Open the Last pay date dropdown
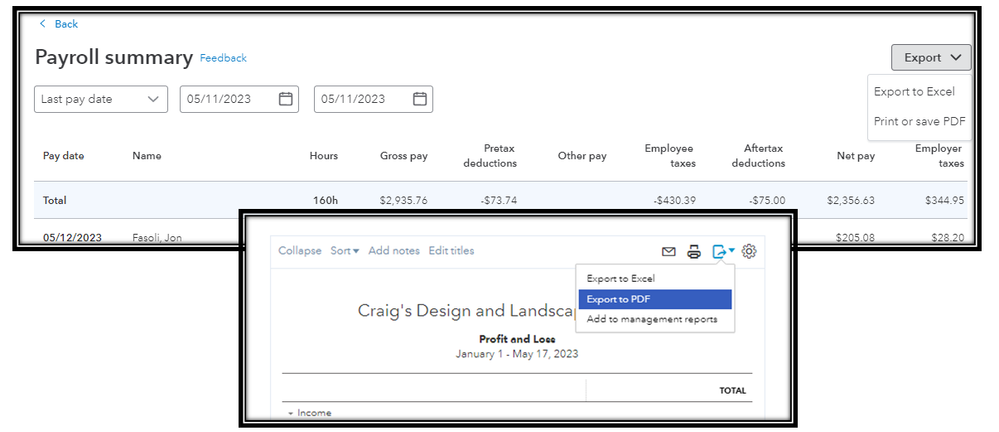 pos(101,99)
